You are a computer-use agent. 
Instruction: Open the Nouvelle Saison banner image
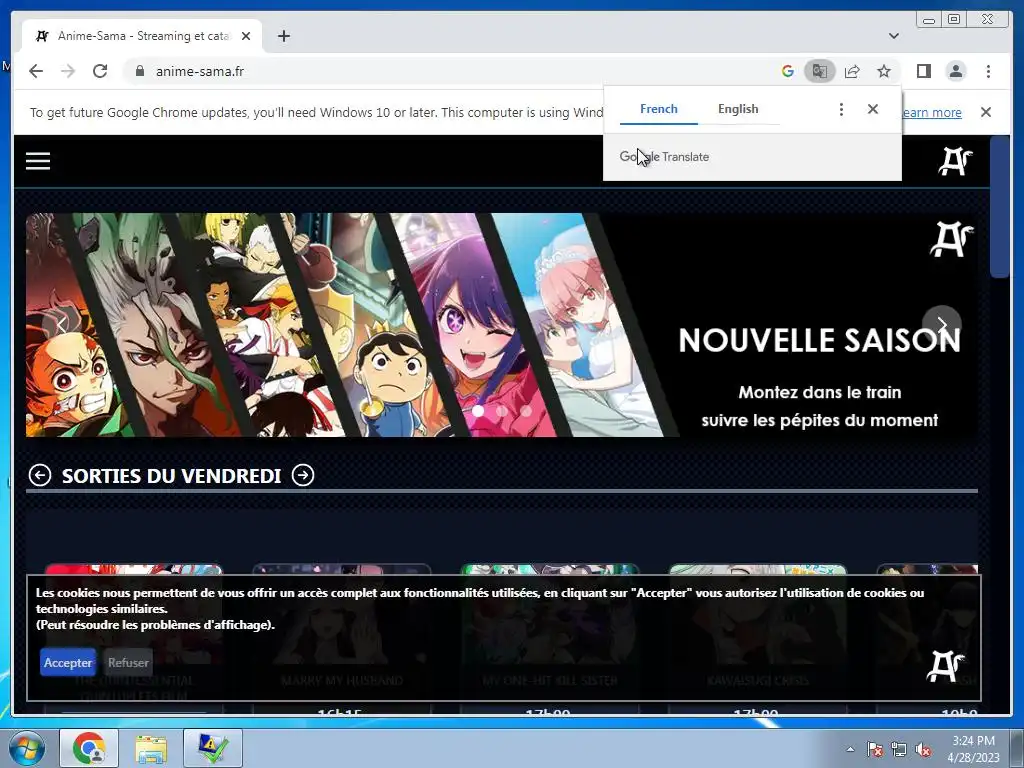coord(502,325)
